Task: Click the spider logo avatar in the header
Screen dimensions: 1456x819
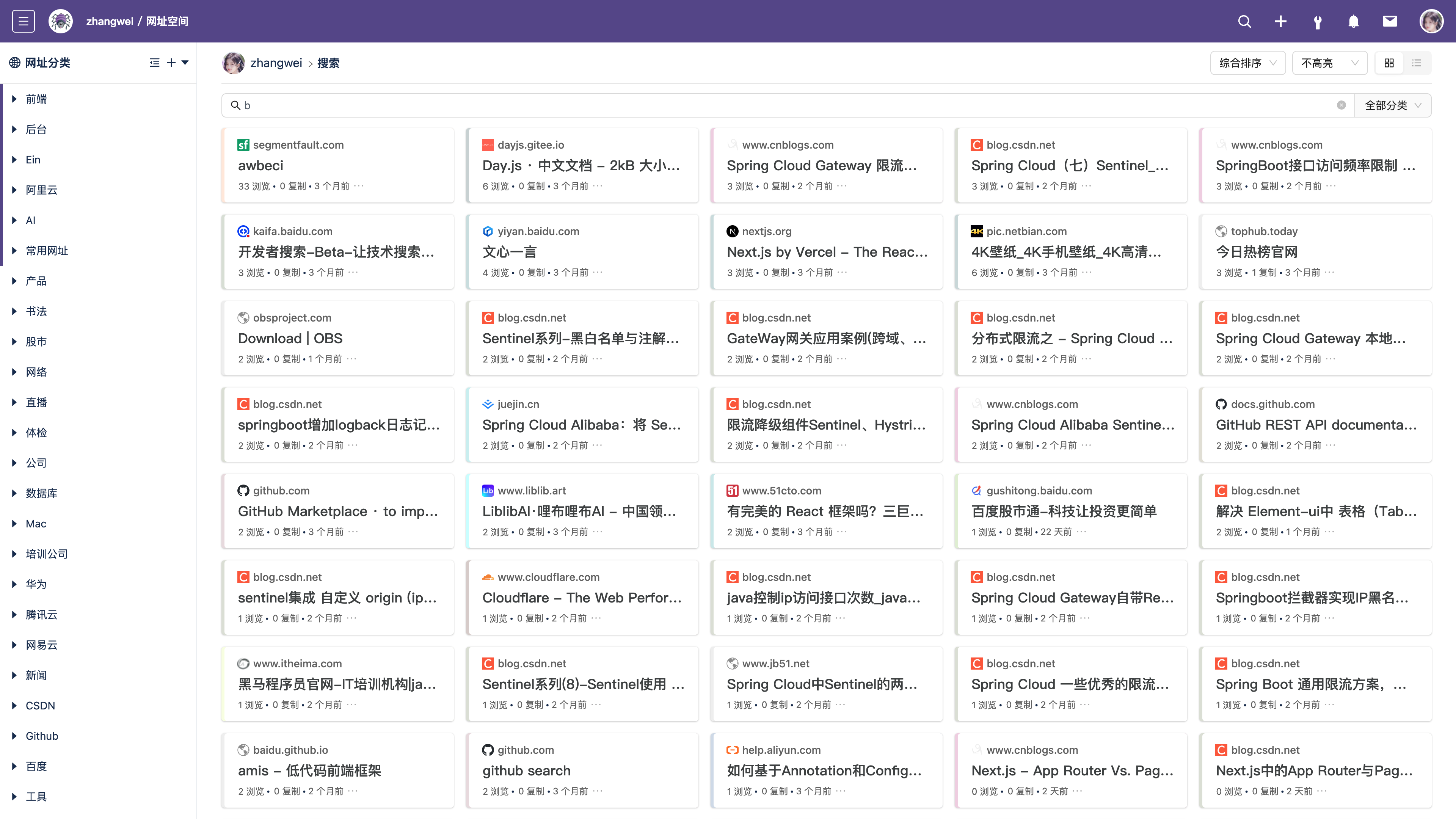Action: (x=61, y=21)
